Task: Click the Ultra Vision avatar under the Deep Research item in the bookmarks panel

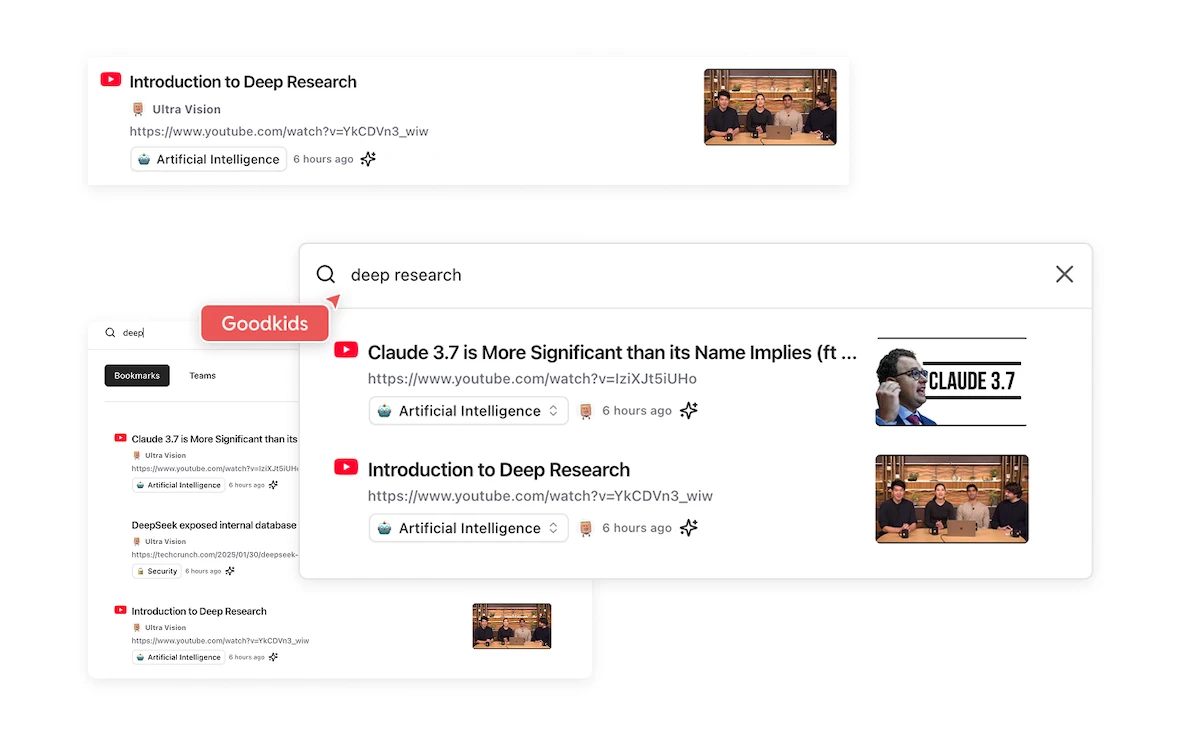Action: [137, 627]
